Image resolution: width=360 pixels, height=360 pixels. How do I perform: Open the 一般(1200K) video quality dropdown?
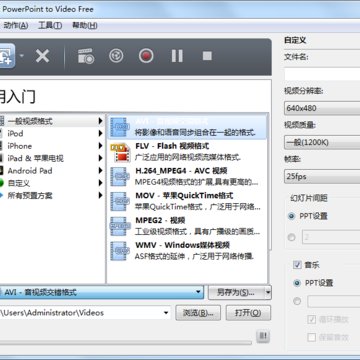pyautogui.click(x=322, y=142)
